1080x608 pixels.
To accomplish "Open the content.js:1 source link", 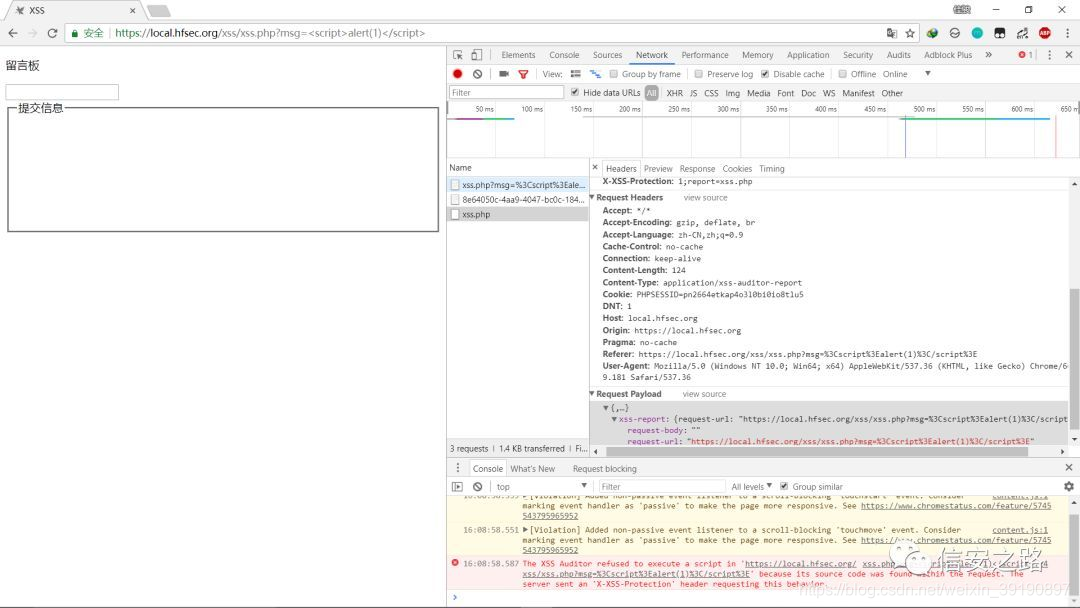I will 1020,530.
